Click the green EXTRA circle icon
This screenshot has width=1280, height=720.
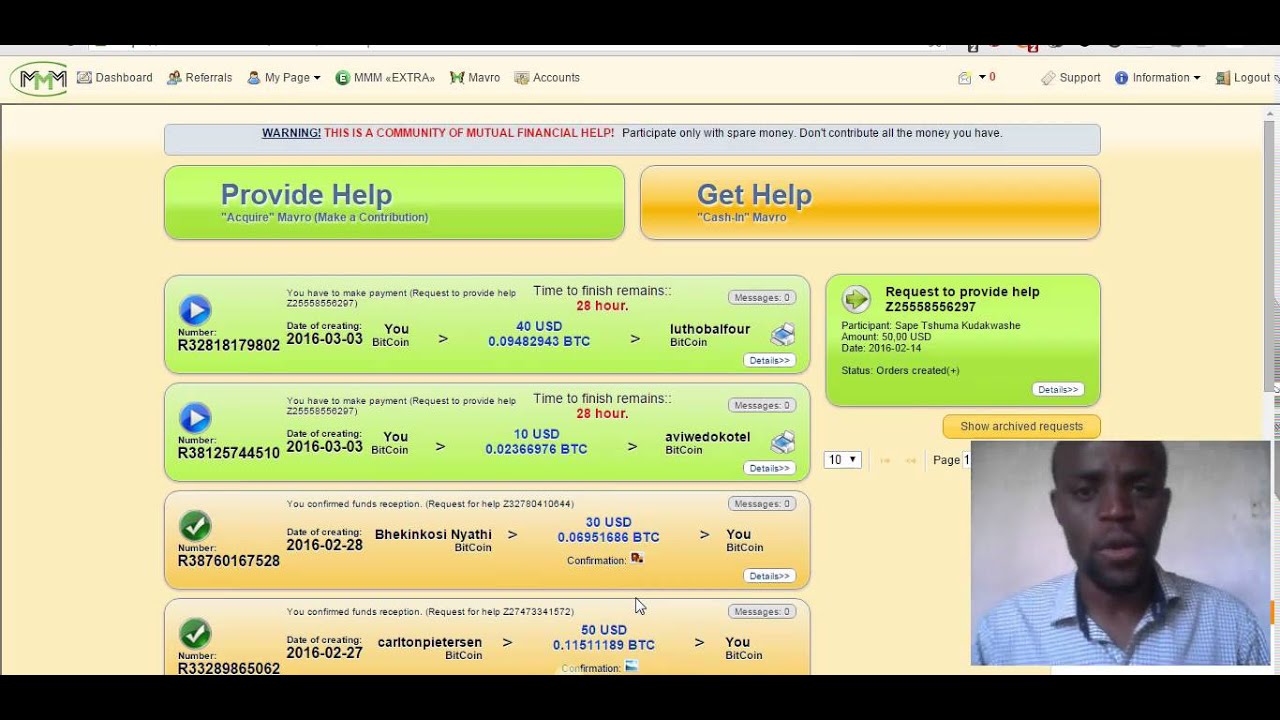[x=343, y=78]
